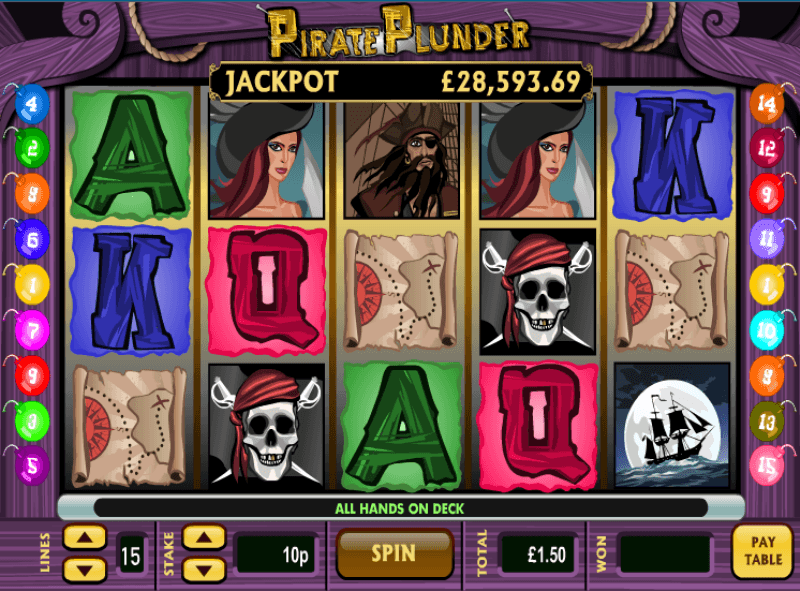
Task: Decrease number of lines with down arrow
Action: click(85, 570)
